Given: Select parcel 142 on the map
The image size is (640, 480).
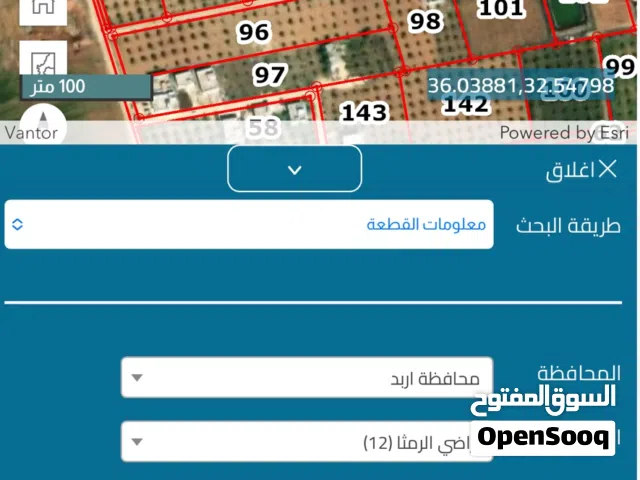Looking at the screenshot, I should (466, 104).
